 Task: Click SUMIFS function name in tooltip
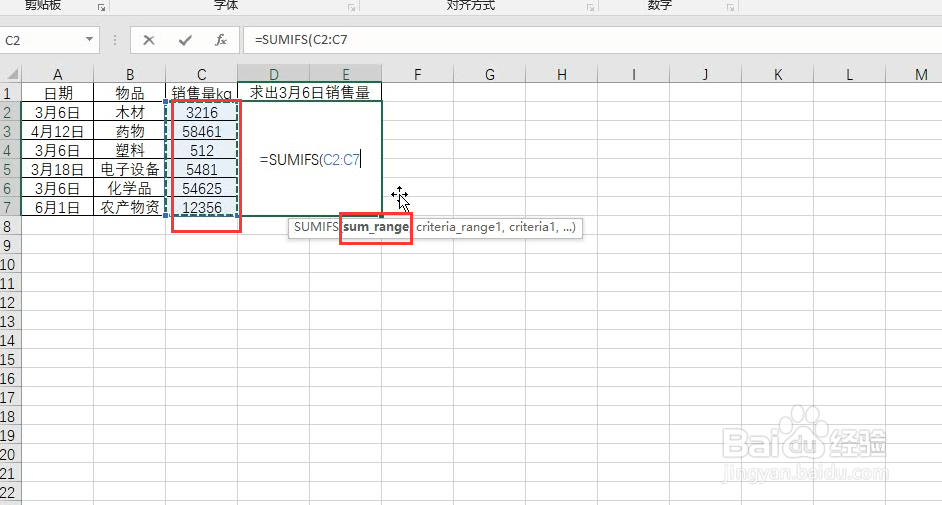coord(316,227)
